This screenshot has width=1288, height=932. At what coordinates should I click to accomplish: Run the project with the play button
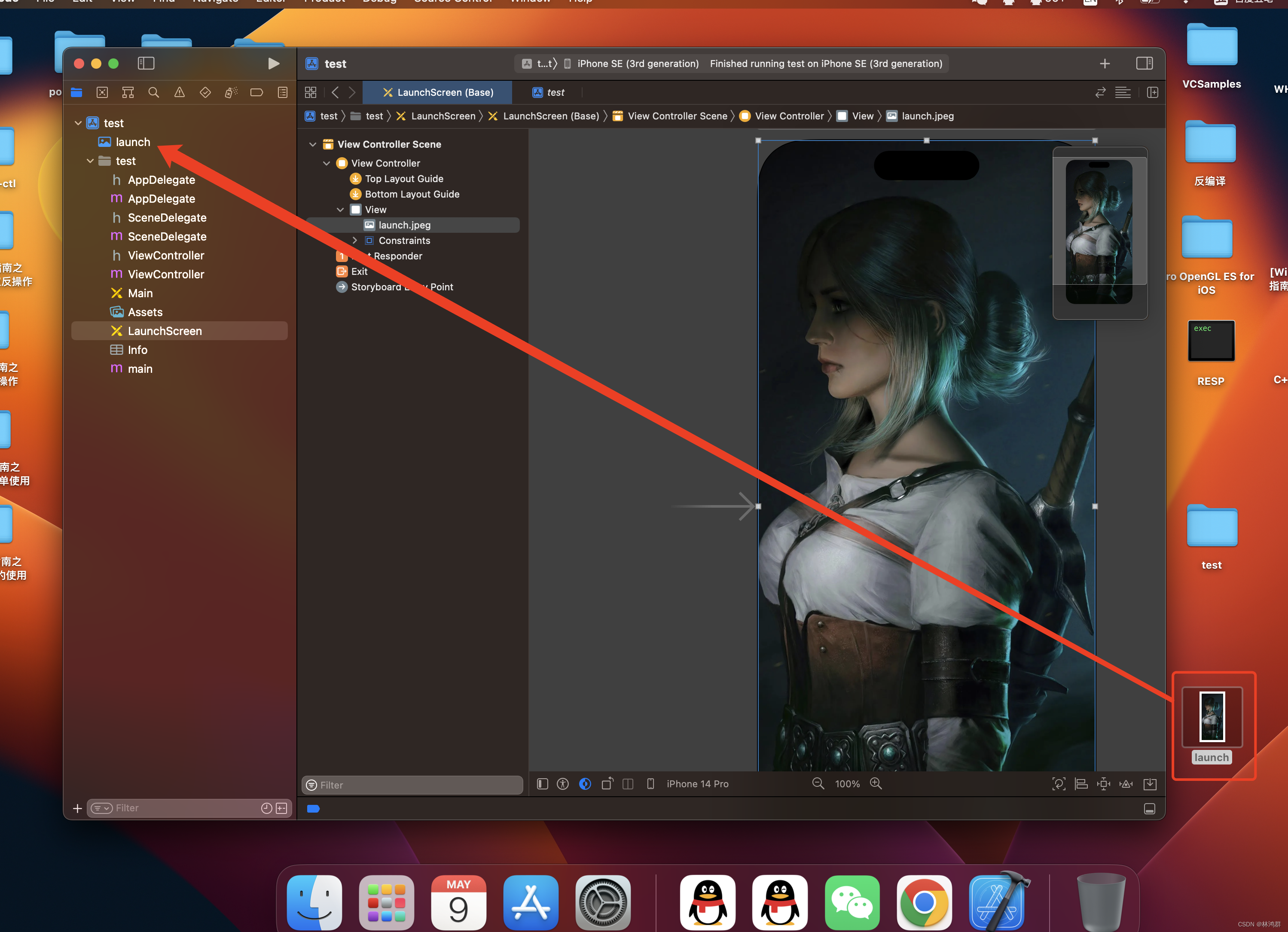pos(273,64)
